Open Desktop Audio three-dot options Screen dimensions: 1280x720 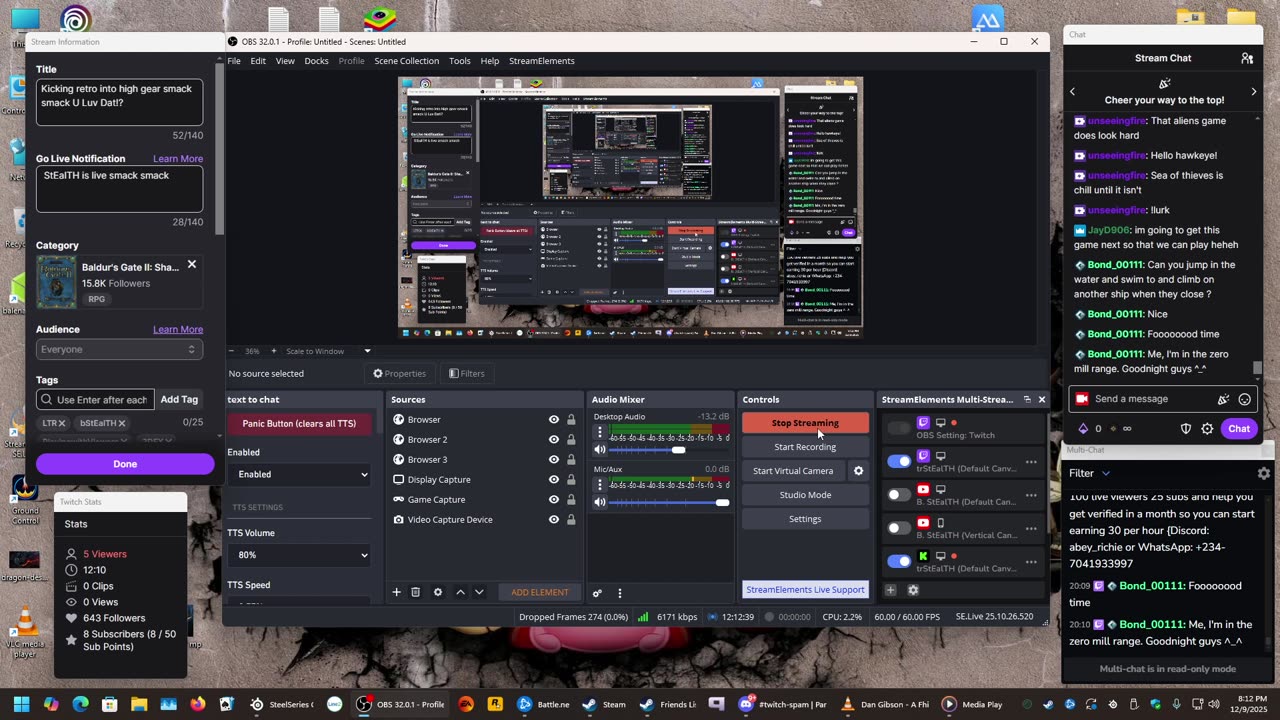(x=600, y=433)
